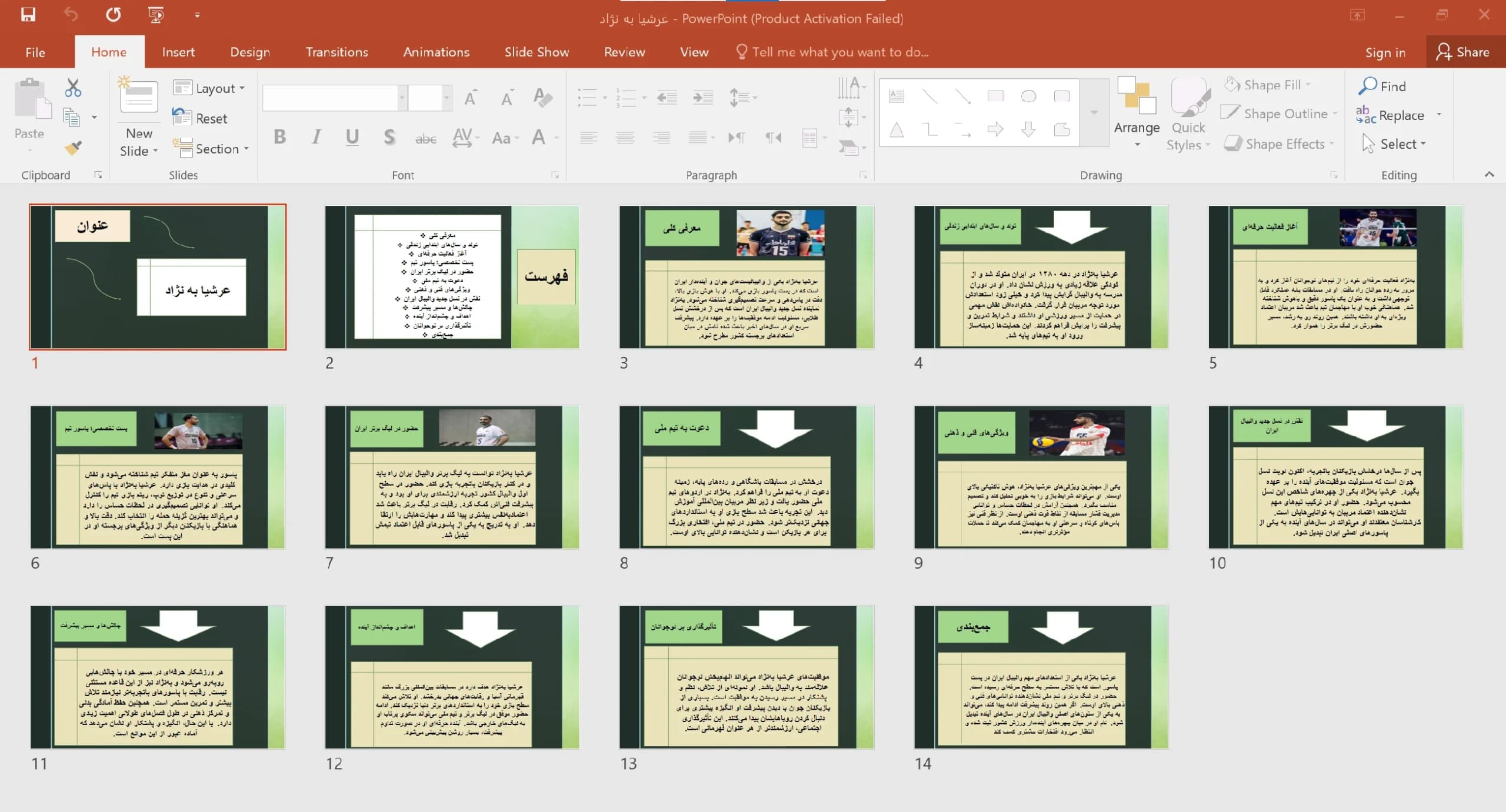Click the Repeat icon in title bar
Image resolution: width=1506 pixels, height=812 pixels.
tap(113, 14)
